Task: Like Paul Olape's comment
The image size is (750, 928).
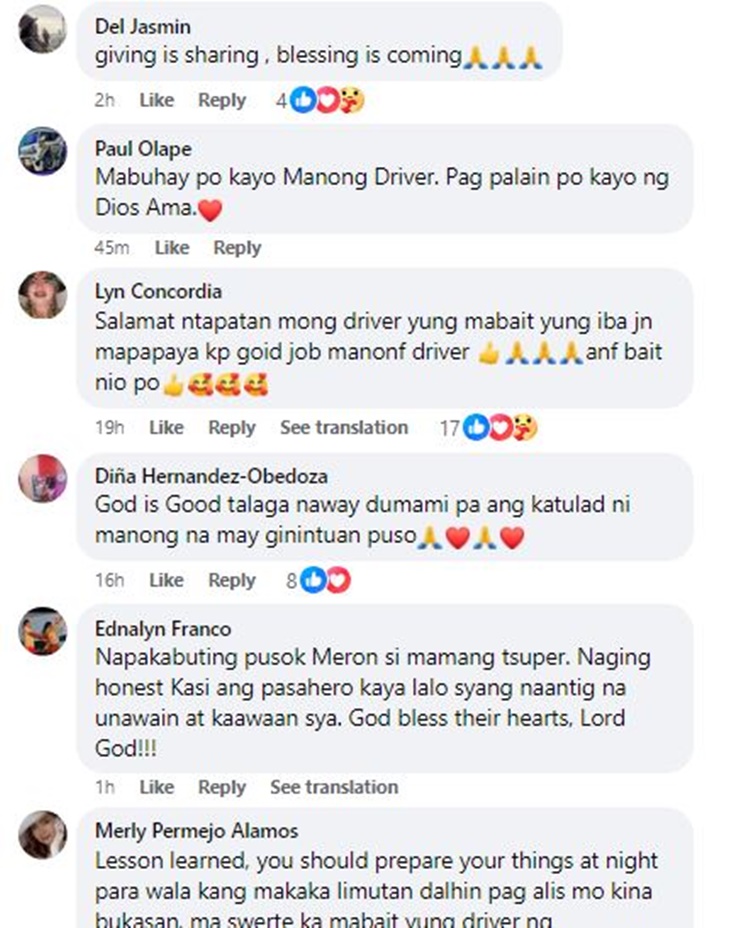Action: click(x=172, y=247)
